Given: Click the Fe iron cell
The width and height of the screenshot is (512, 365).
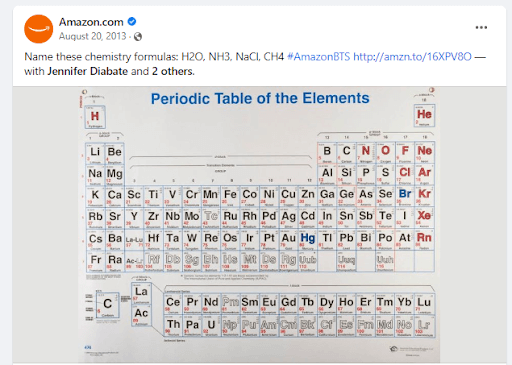Looking at the screenshot, I should [230, 197].
